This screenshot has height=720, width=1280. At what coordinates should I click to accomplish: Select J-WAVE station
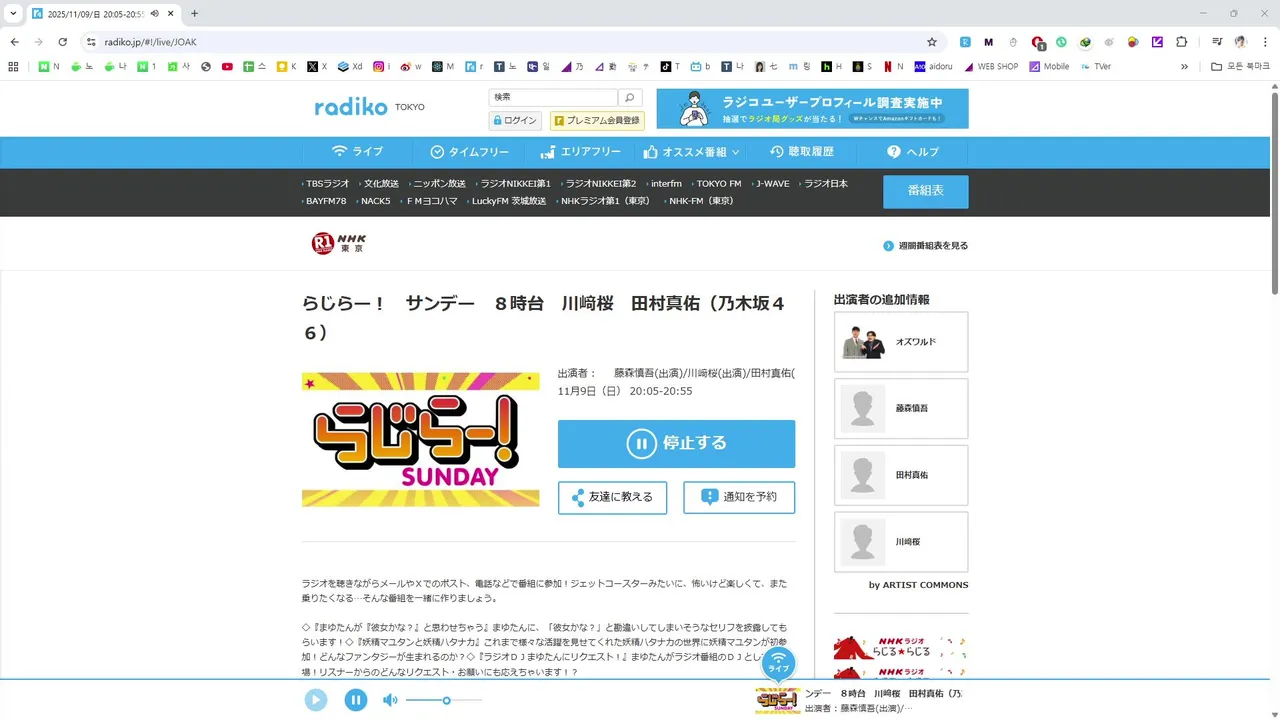pos(771,184)
